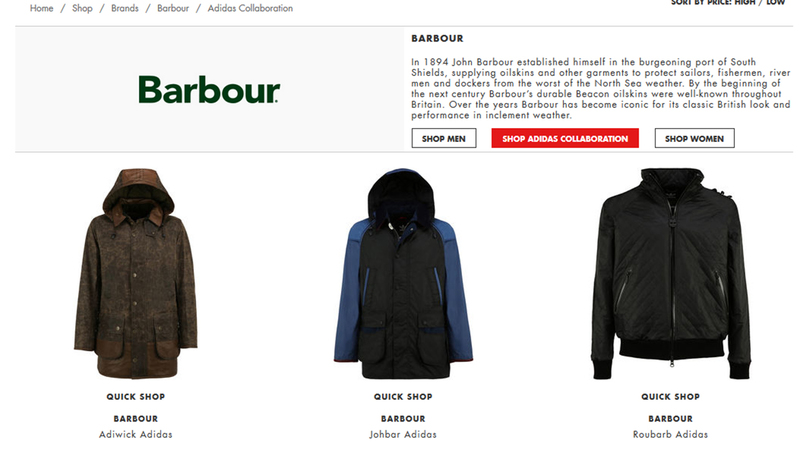Click the green Barbour logo
The height and width of the screenshot is (449, 800).
209,90
